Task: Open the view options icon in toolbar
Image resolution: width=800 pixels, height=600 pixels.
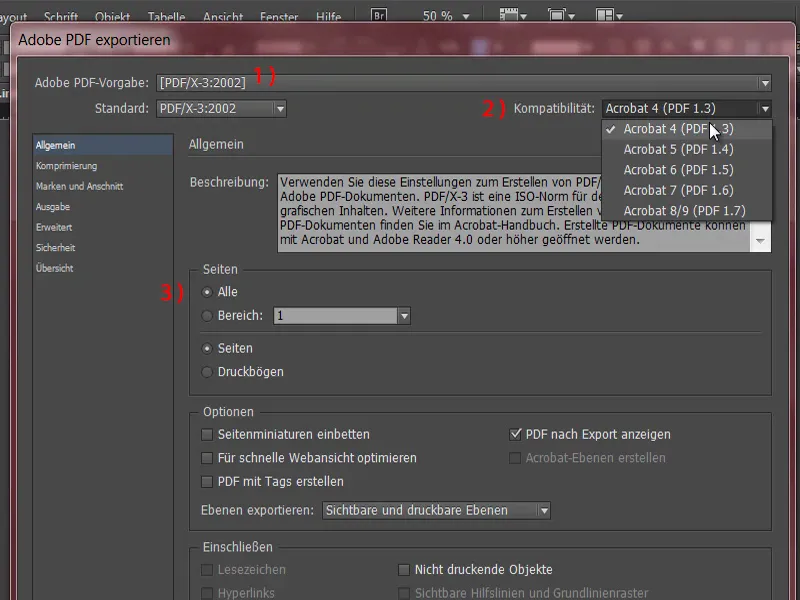Action: (x=513, y=15)
